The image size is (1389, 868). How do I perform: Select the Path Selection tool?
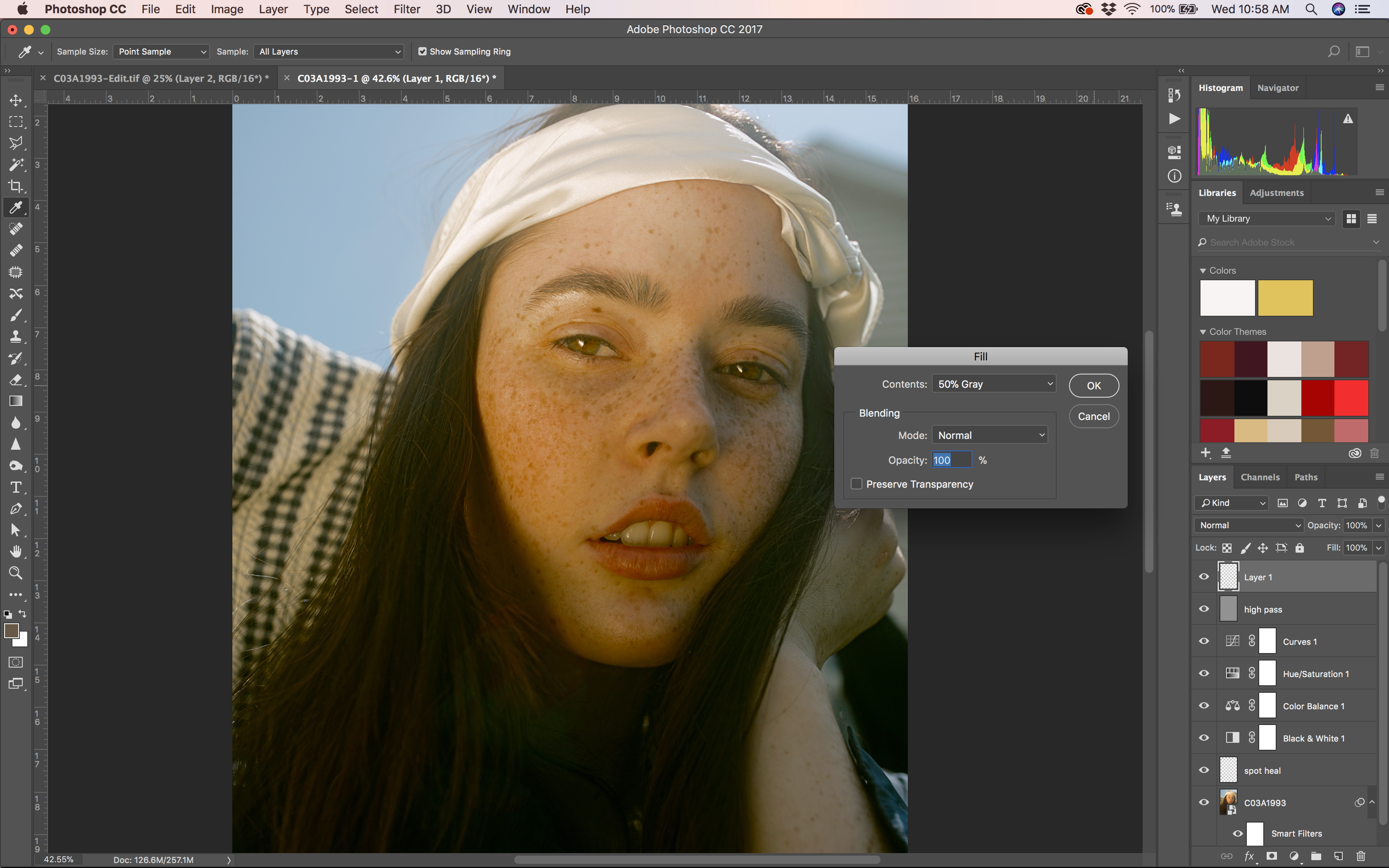pyautogui.click(x=16, y=530)
